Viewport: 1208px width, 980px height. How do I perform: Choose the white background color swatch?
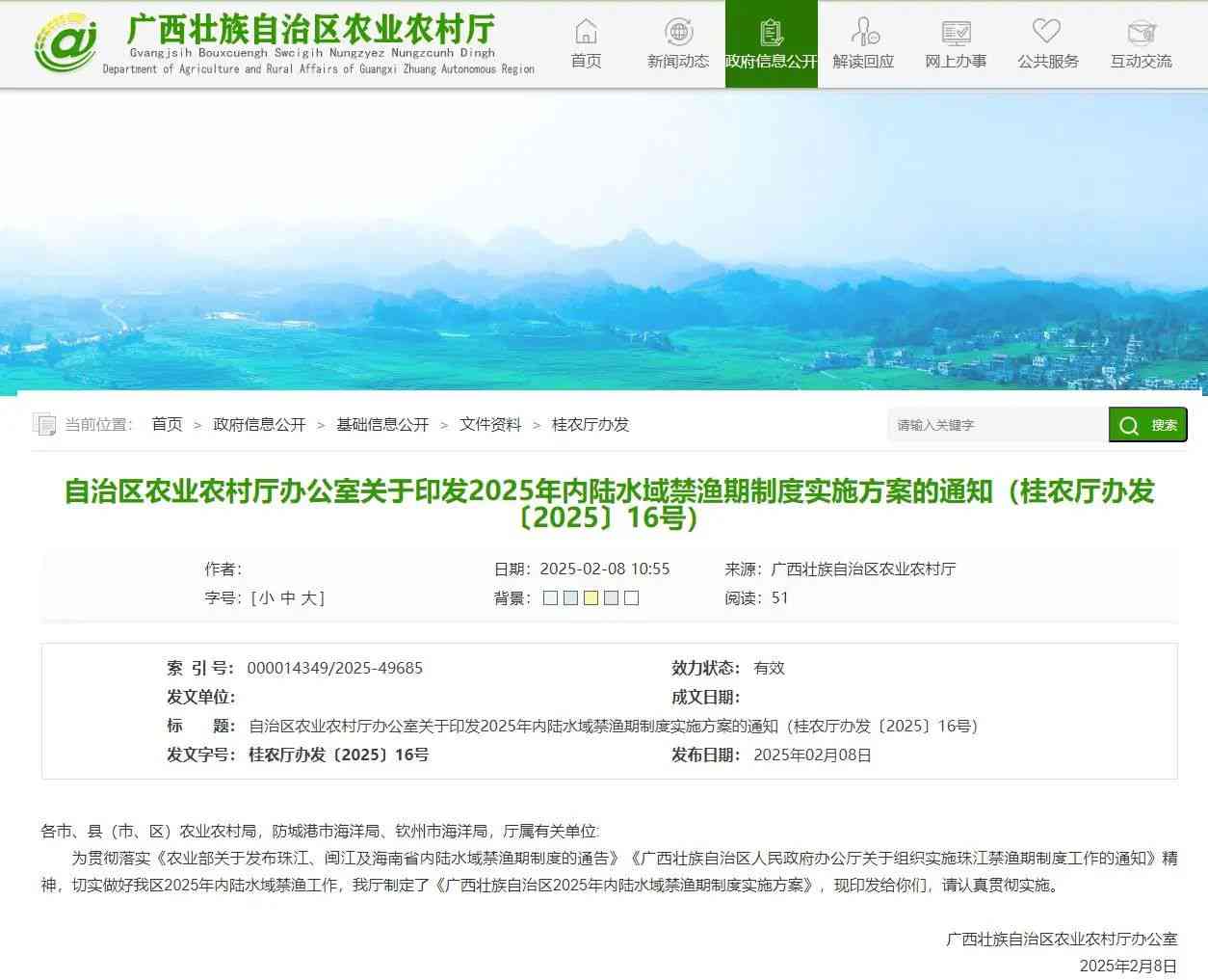point(632,598)
